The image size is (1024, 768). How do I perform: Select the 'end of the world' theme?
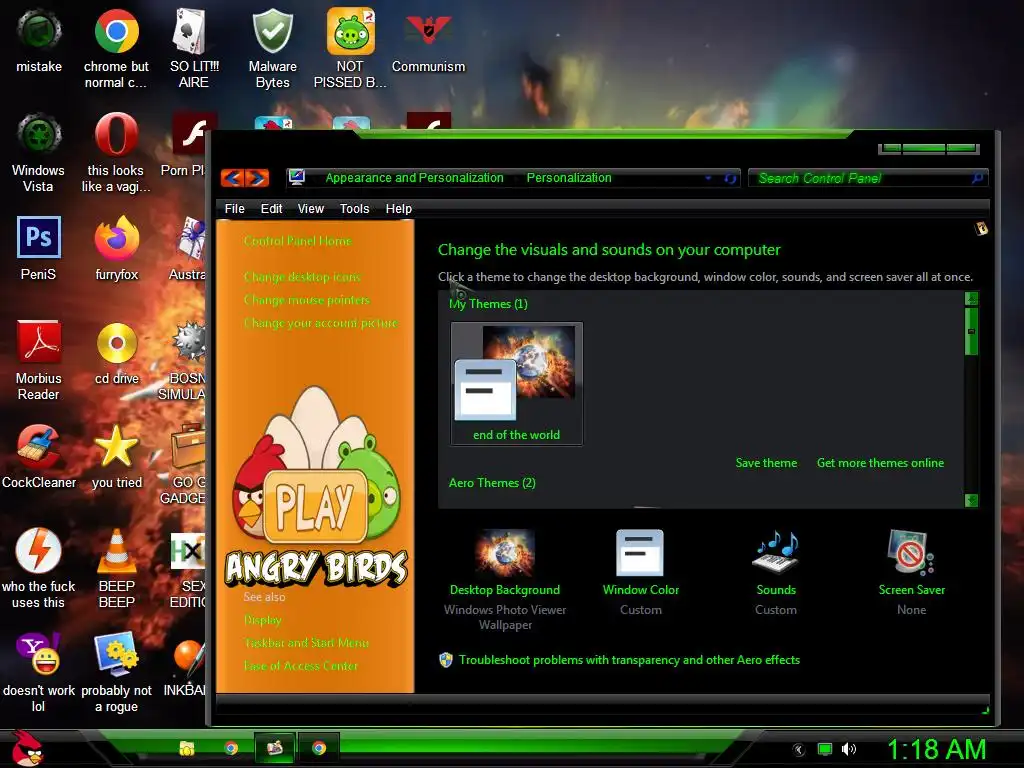tap(516, 383)
